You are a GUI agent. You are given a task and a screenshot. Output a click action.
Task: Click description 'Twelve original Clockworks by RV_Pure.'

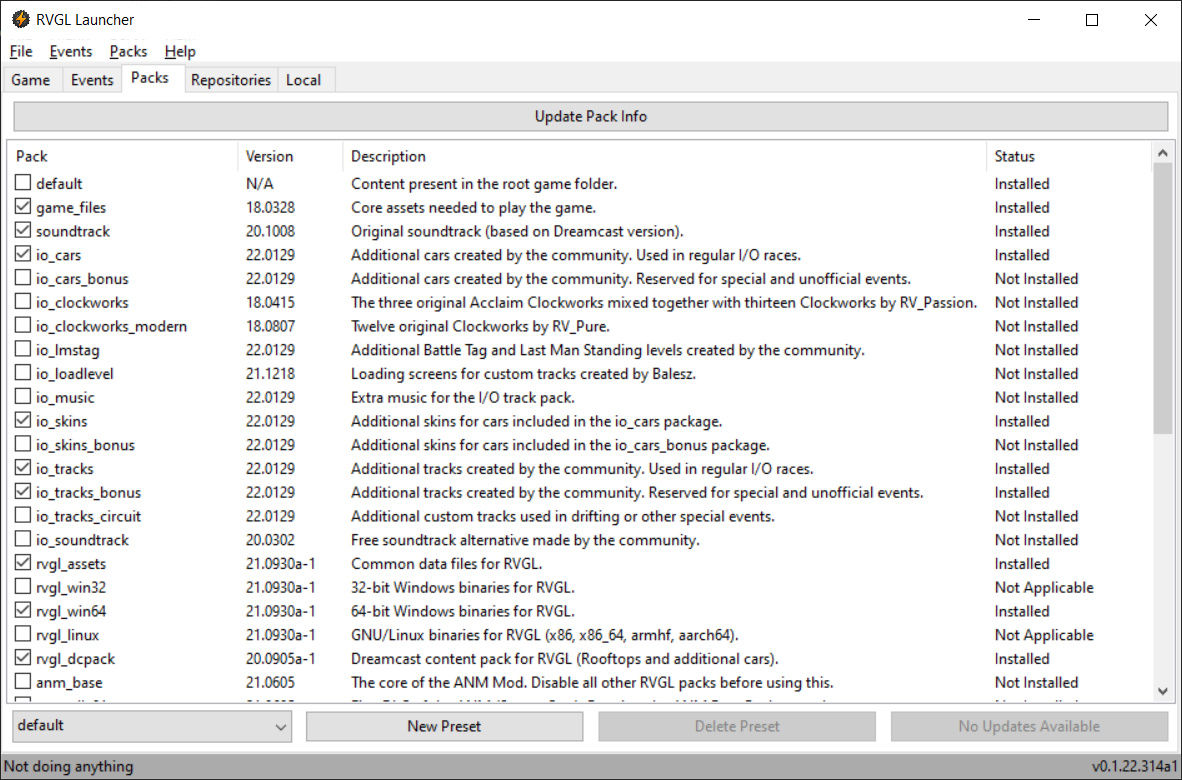480,326
